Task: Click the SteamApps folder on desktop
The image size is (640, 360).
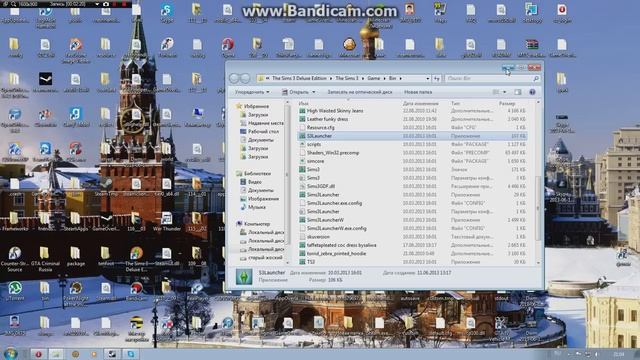Action: point(76,221)
